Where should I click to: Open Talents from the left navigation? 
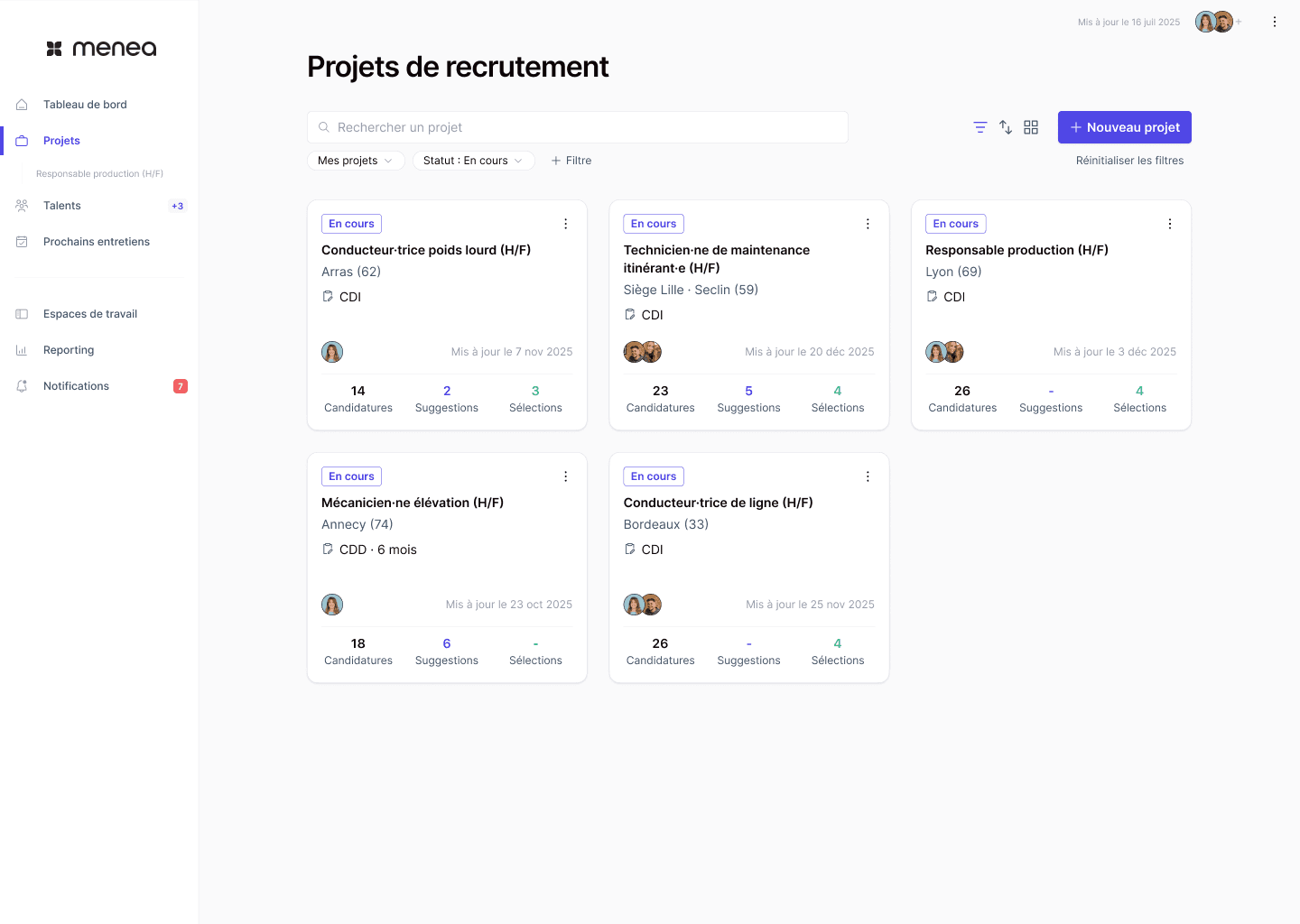tap(62, 205)
